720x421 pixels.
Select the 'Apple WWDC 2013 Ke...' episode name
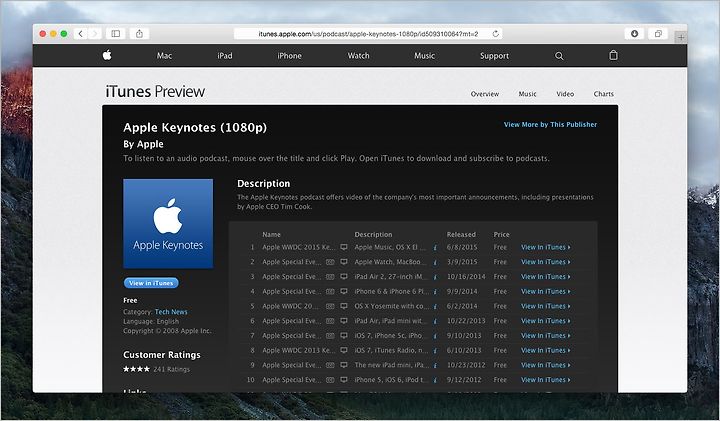click(298, 350)
